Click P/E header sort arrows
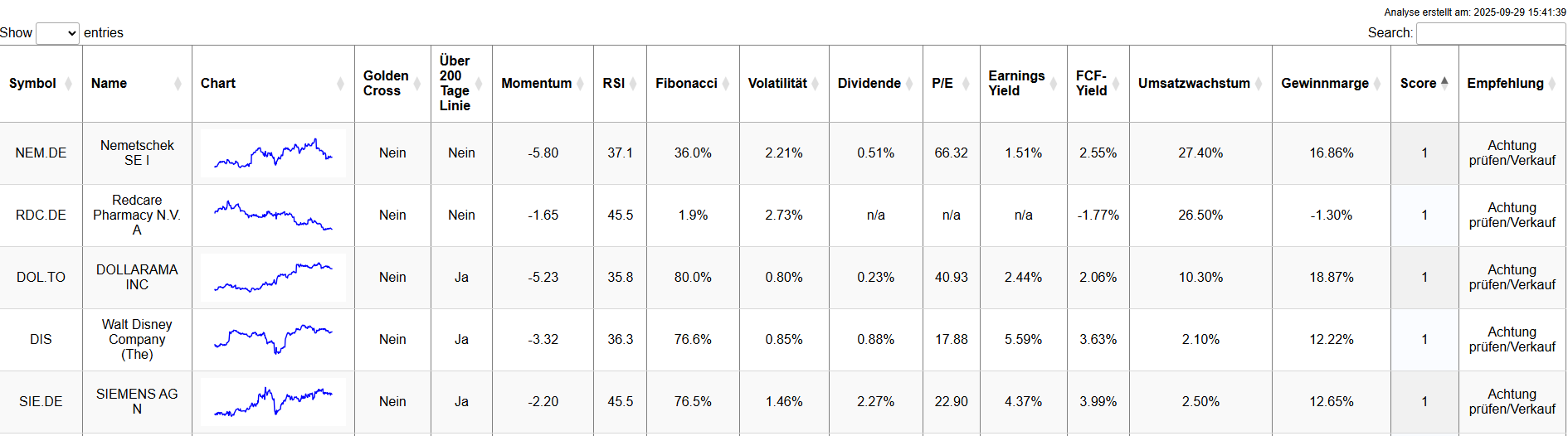Image resolution: width=1568 pixels, height=436 pixels. tap(966, 84)
